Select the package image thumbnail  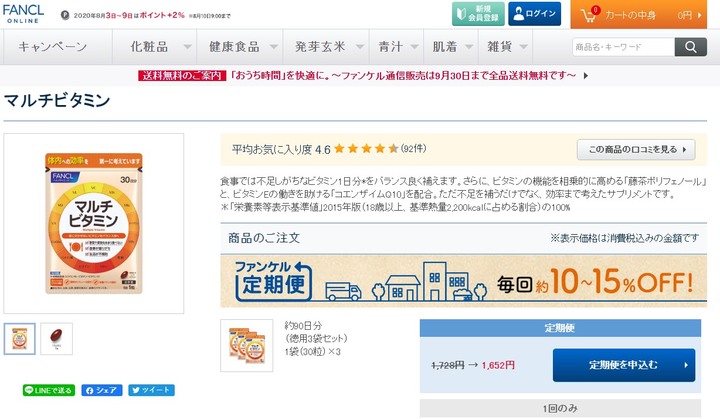(x=20, y=338)
